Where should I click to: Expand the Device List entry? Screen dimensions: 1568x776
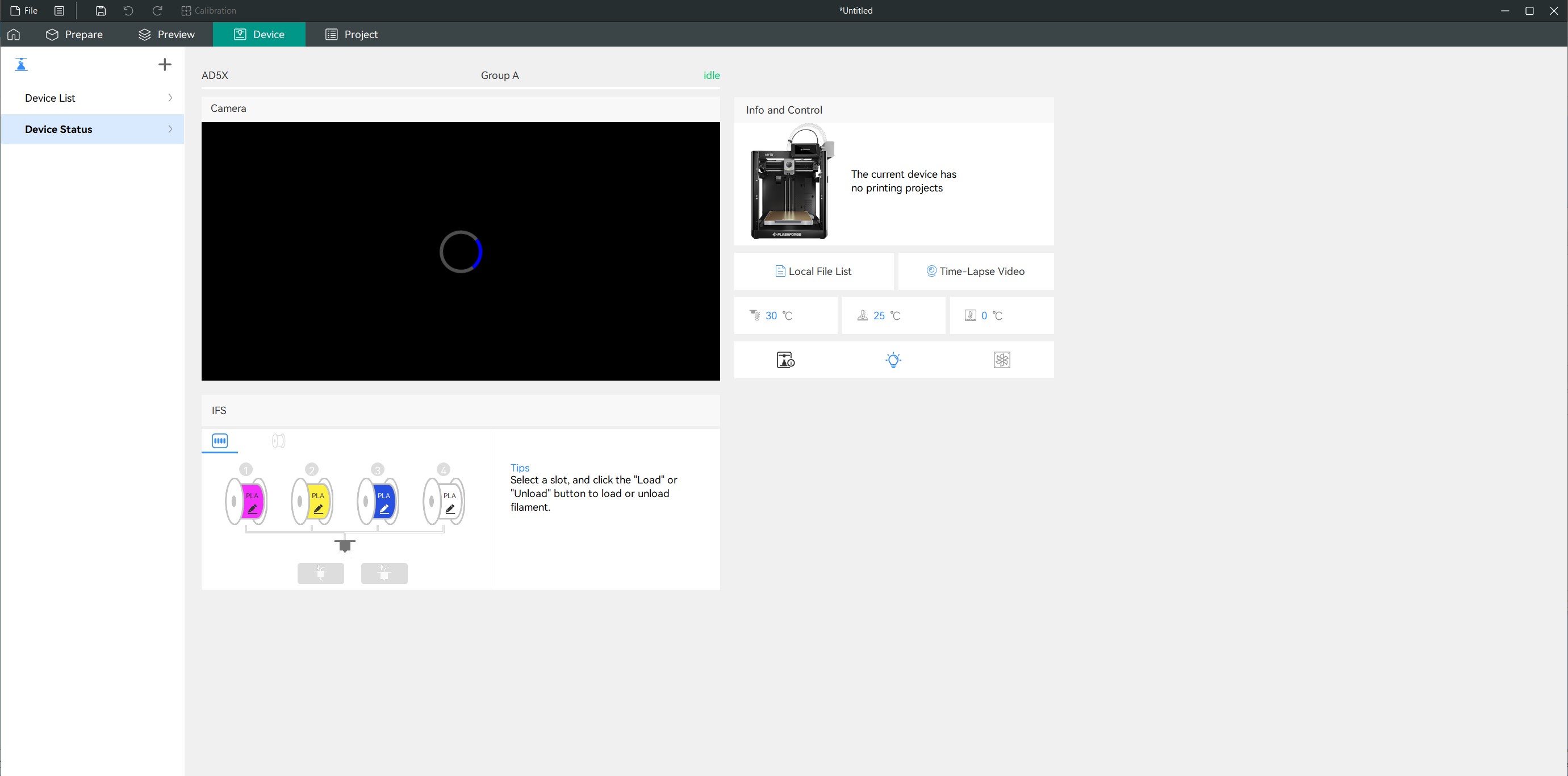(x=93, y=98)
